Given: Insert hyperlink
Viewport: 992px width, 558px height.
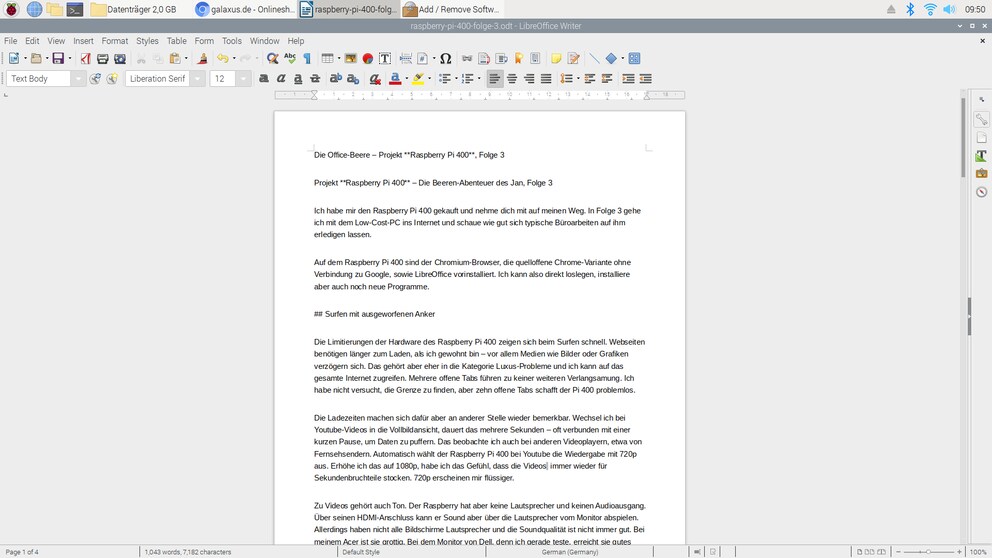Looking at the screenshot, I should point(467,58).
